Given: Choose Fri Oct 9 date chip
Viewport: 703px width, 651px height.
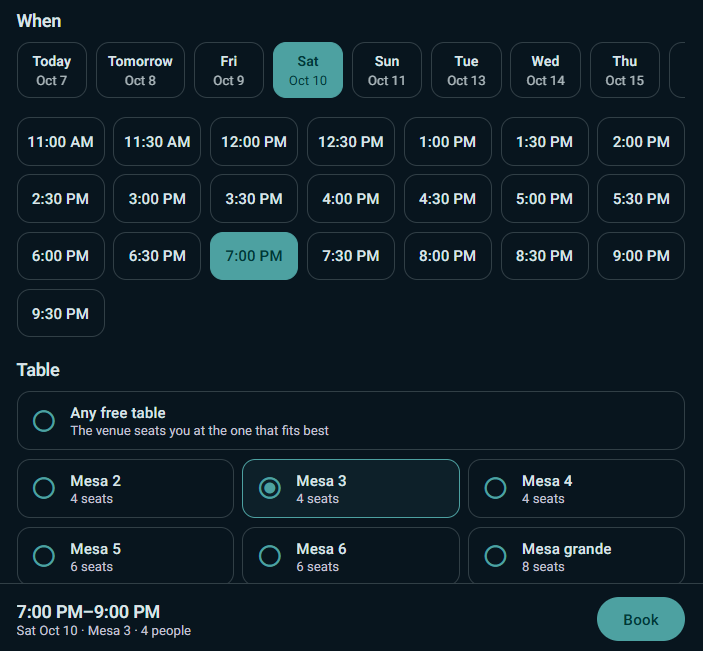Looking at the screenshot, I should pos(229,70).
